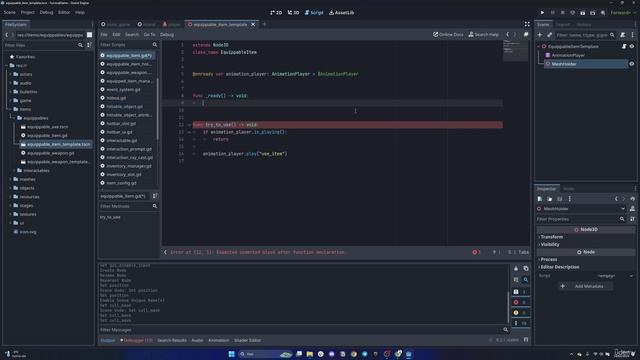Image resolution: width=640 pixels, height=360 pixels.
Task: Switch to the Import dock tab
Action: 562,24
